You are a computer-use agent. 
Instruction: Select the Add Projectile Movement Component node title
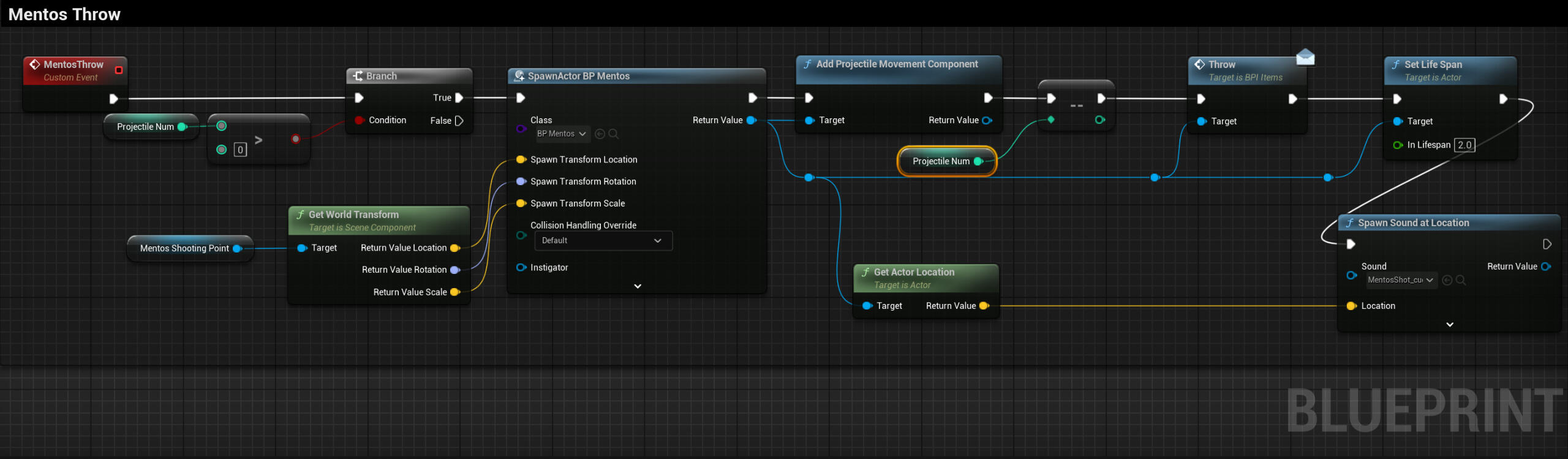(x=897, y=64)
